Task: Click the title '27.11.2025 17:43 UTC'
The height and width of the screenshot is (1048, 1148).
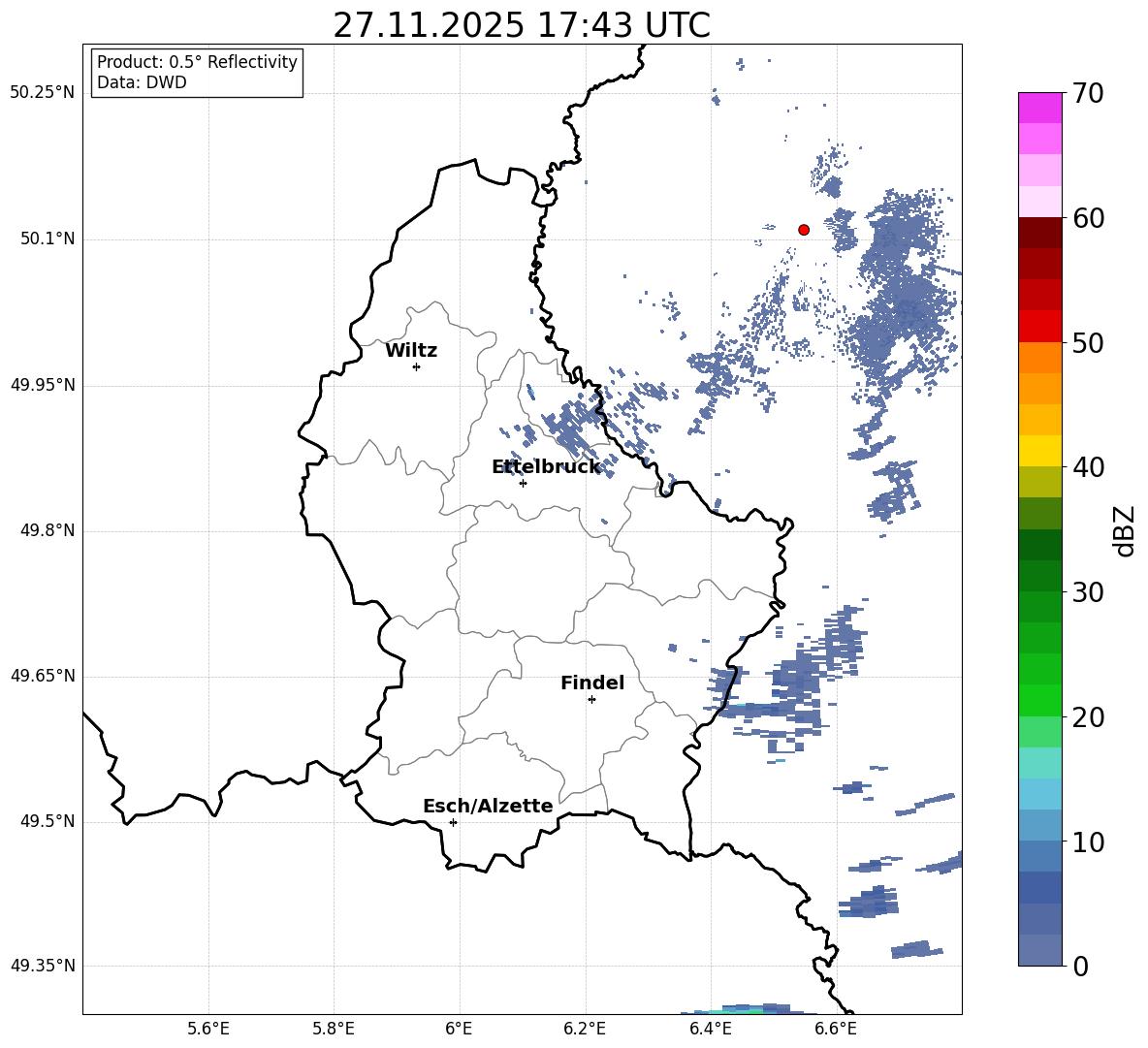Action: (522, 25)
